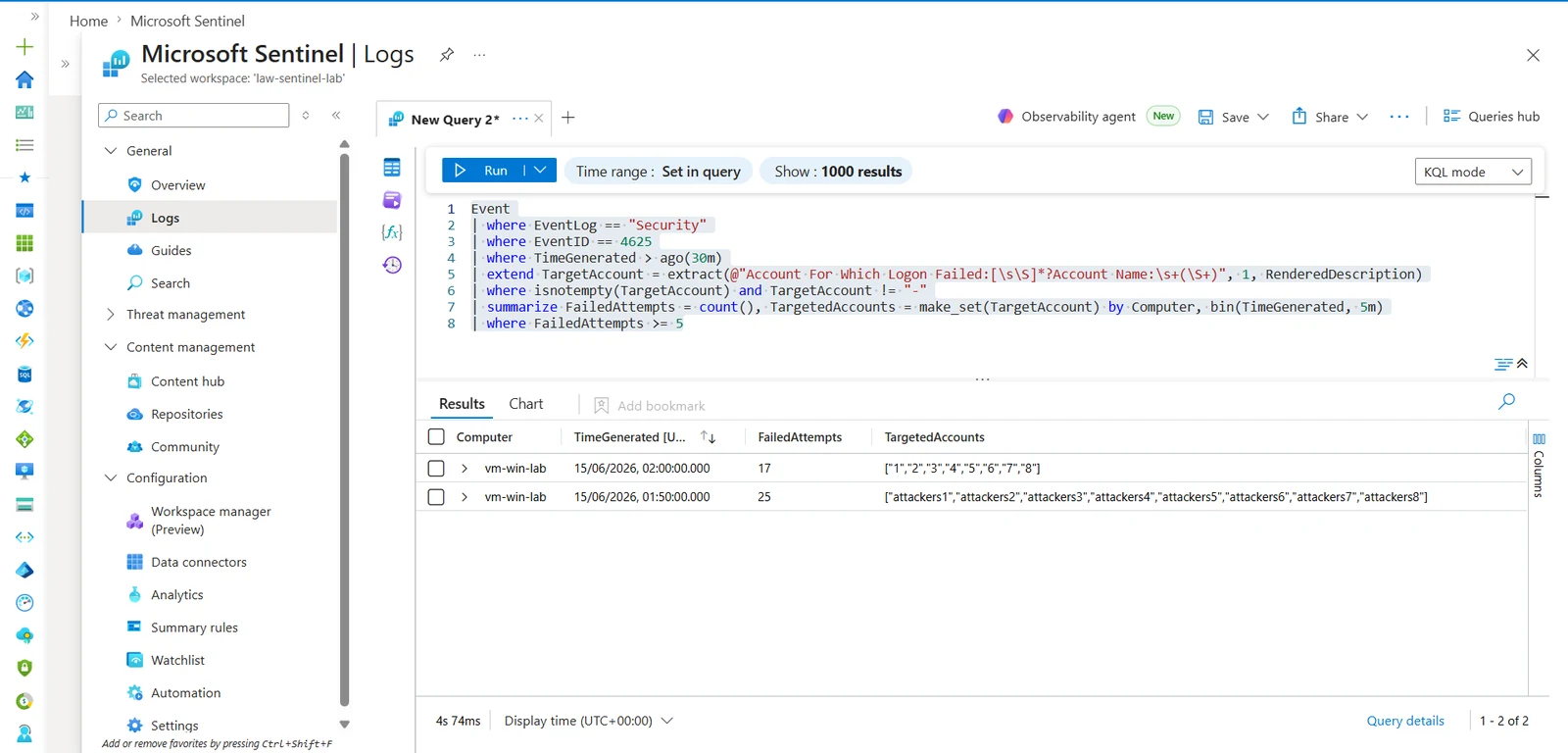Collapse the General section
The height and width of the screenshot is (753, 1568).
click(111, 151)
